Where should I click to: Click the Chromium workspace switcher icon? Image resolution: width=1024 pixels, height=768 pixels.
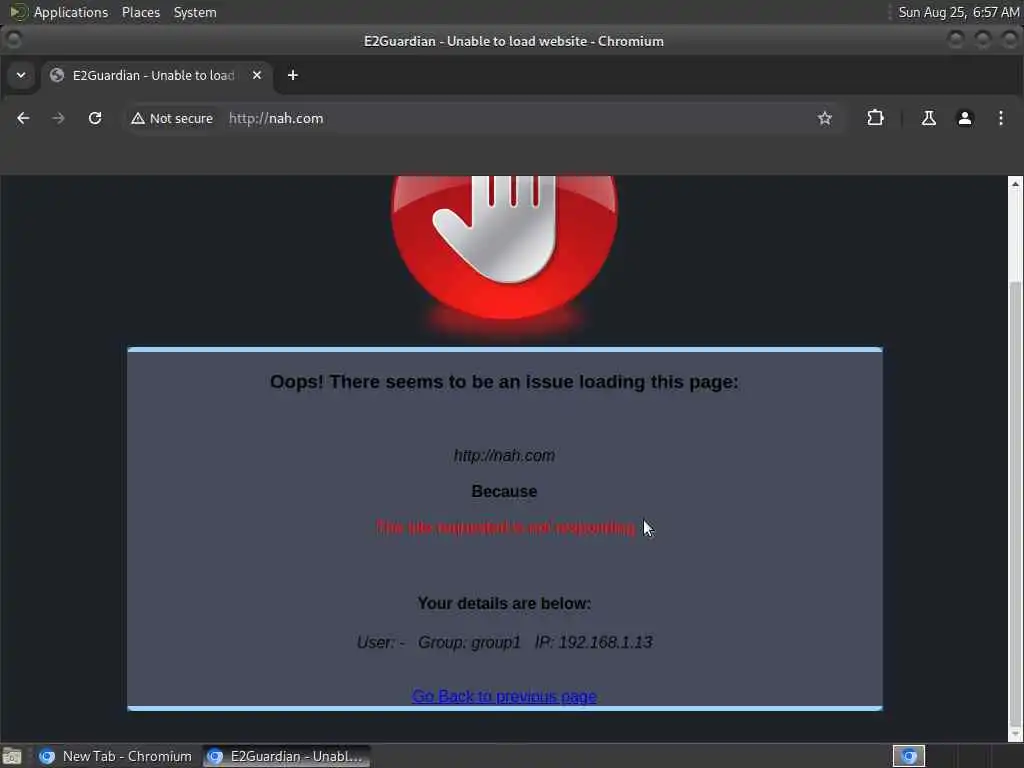tap(909, 756)
